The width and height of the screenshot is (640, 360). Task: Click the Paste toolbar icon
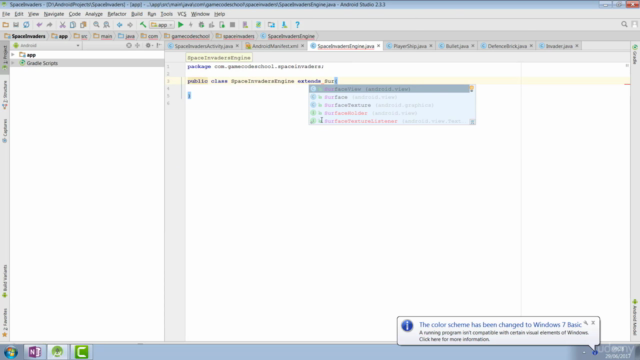tap(83, 25)
